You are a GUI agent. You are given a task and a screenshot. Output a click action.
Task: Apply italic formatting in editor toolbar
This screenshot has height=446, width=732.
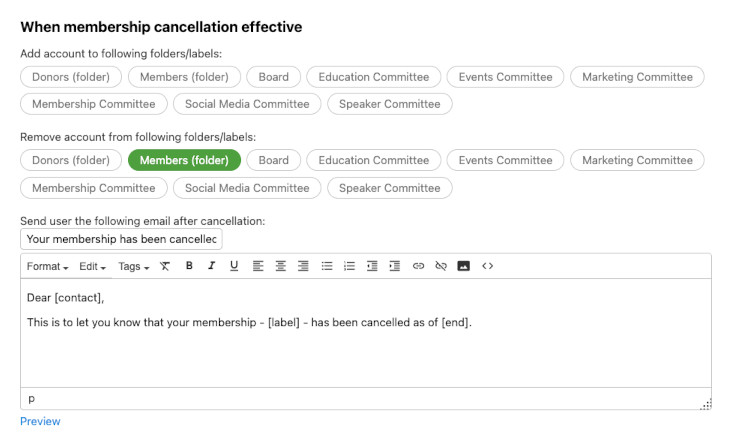pyautogui.click(x=211, y=266)
